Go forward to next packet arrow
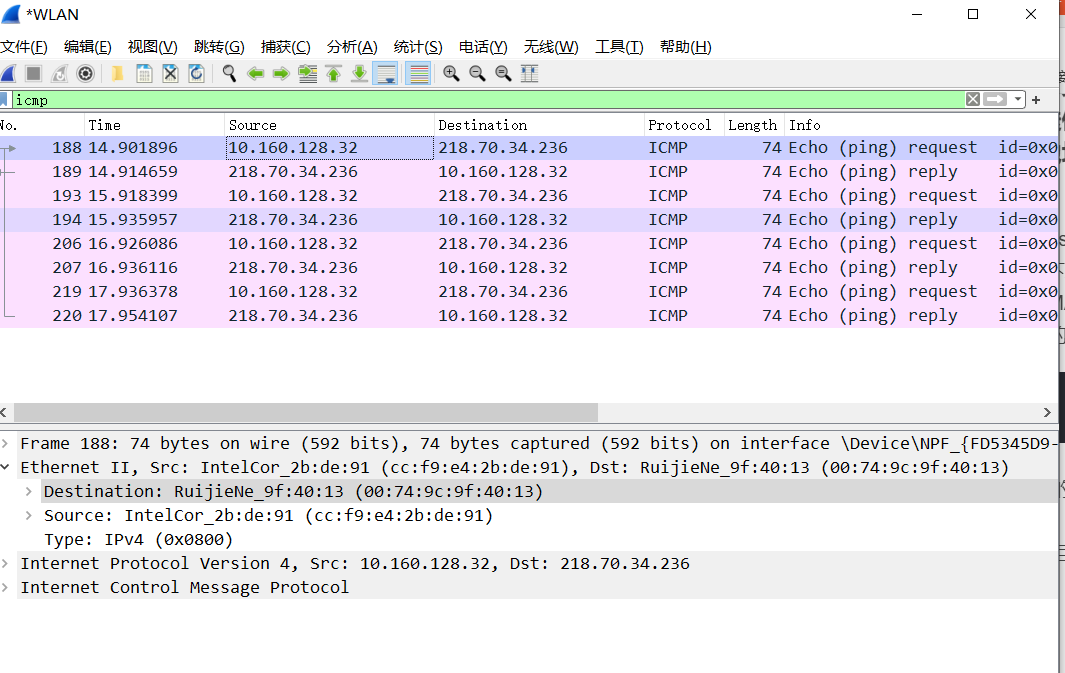1065x673 pixels. click(281, 73)
